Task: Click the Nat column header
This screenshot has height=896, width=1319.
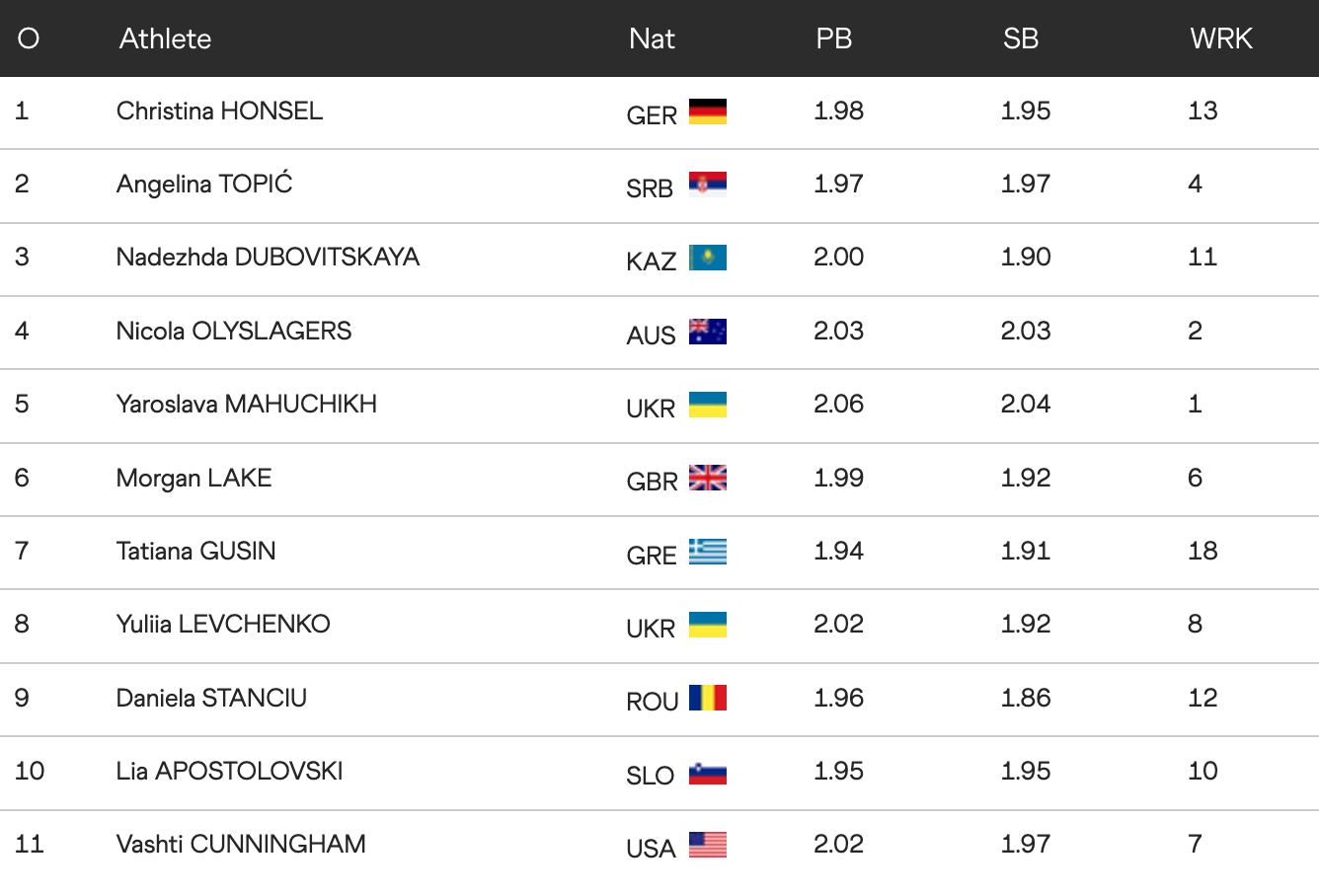Action: [x=652, y=38]
